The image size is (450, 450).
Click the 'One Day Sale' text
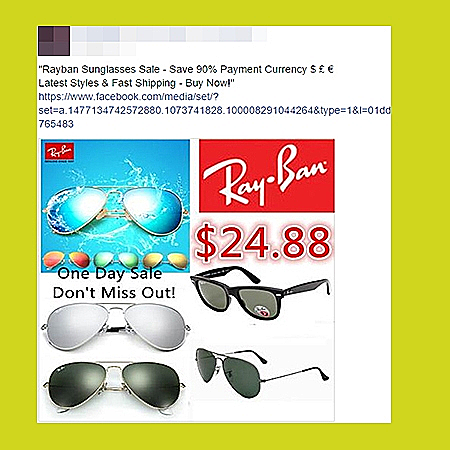click(x=110, y=274)
